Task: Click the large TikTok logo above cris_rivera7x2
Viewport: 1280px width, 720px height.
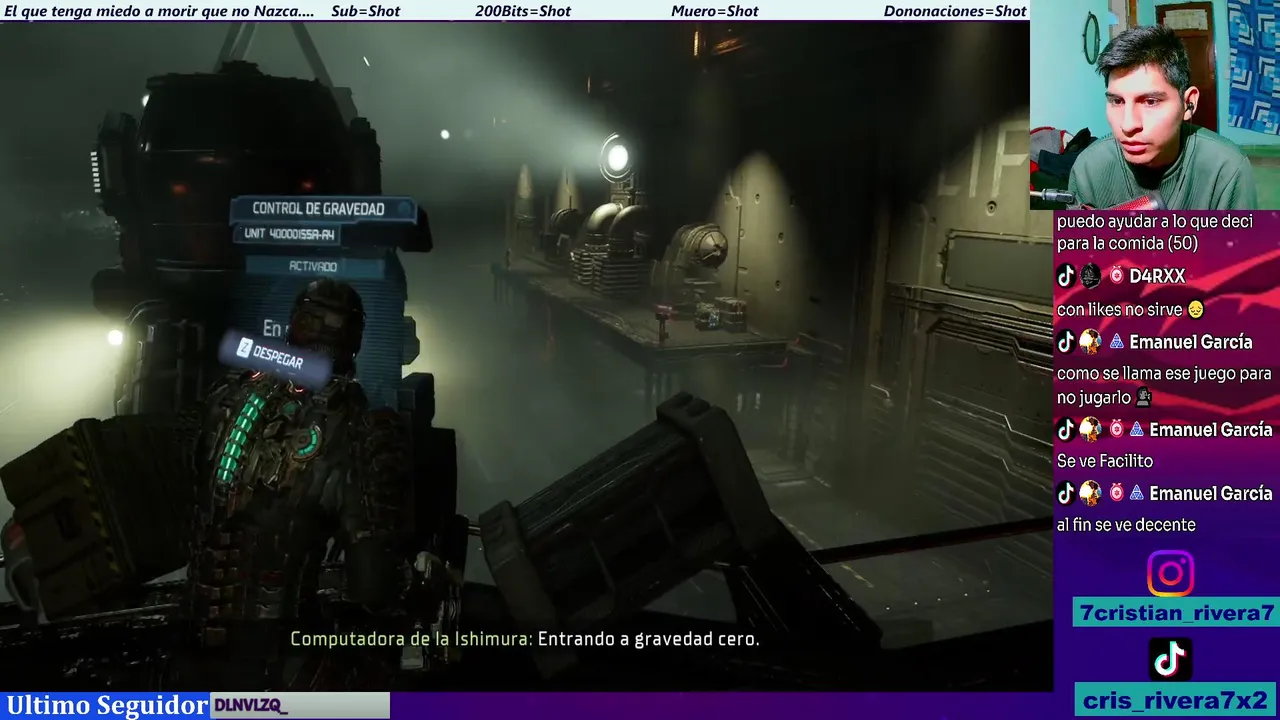Action: point(1170,658)
